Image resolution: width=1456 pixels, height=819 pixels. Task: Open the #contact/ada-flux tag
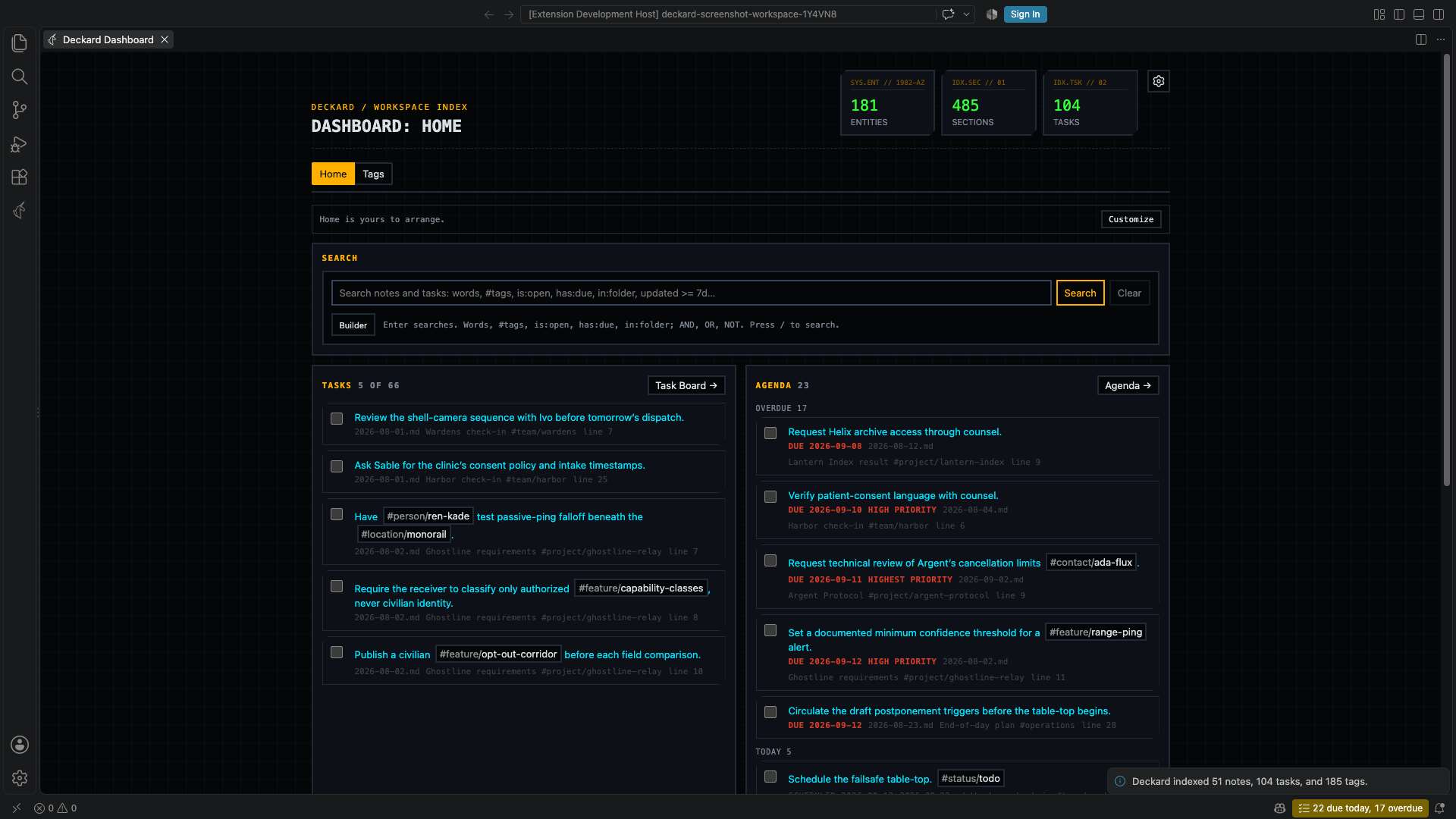1090,562
